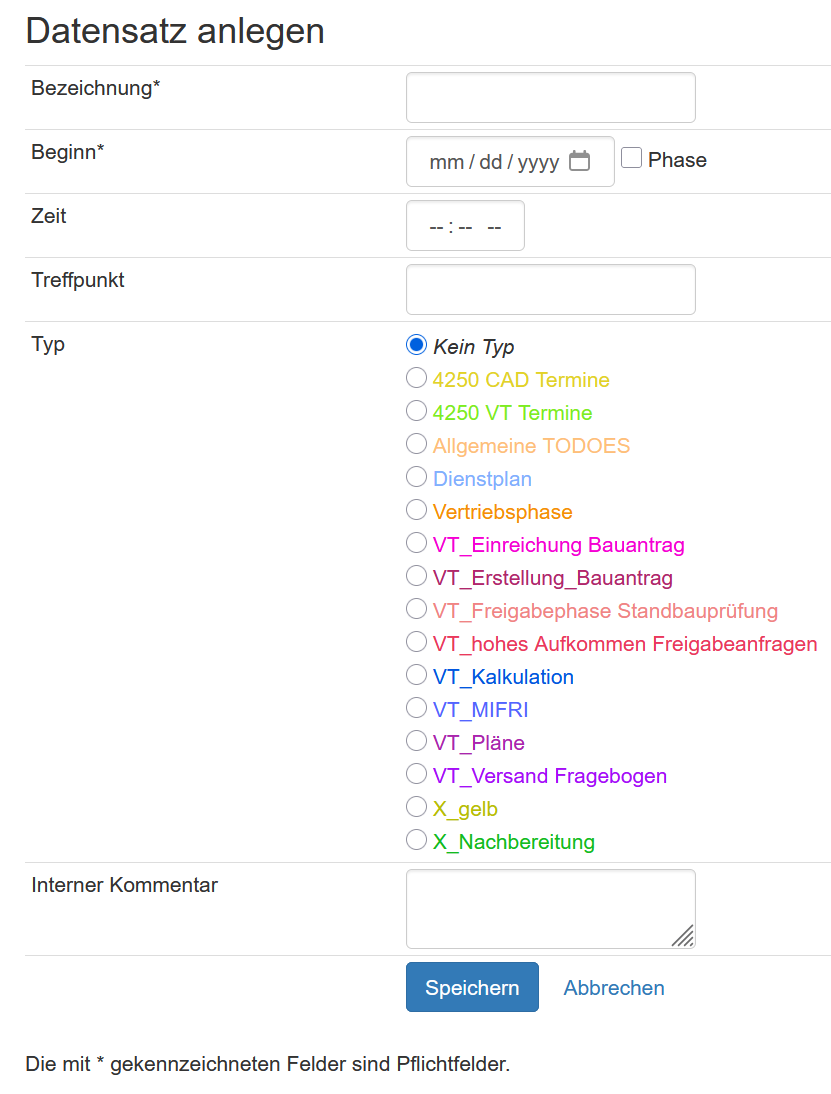Image resolution: width=831 pixels, height=1094 pixels.
Task: Click the Speichern button
Action: (472, 987)
